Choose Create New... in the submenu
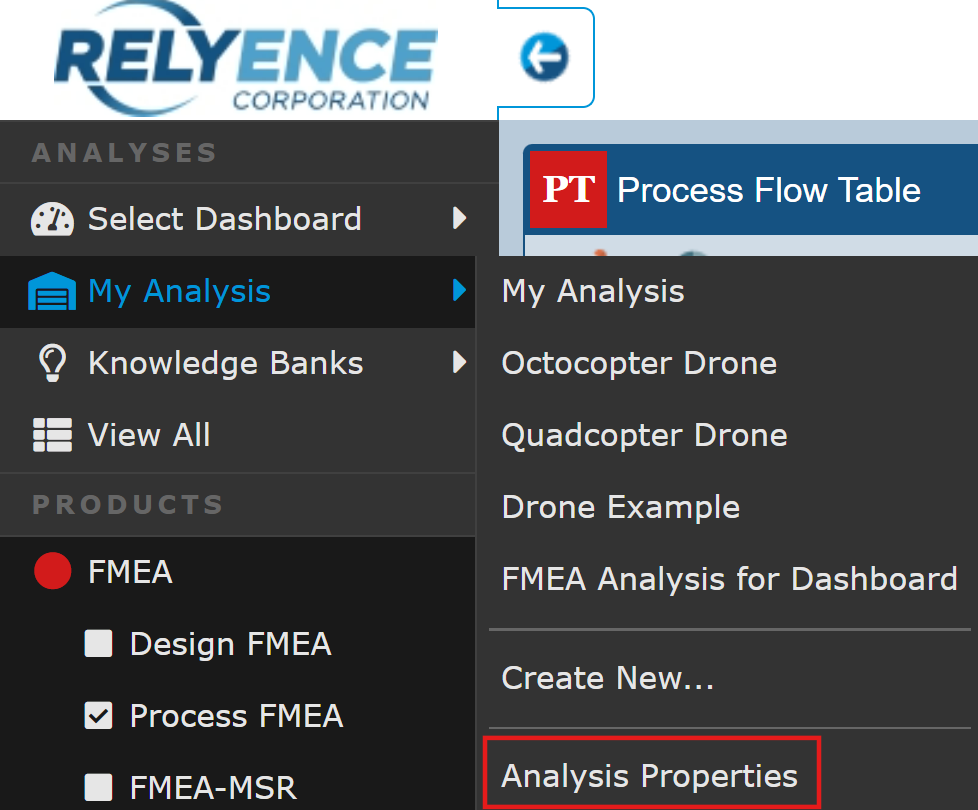The image size is (978, 810). click(x=608, y=679)
